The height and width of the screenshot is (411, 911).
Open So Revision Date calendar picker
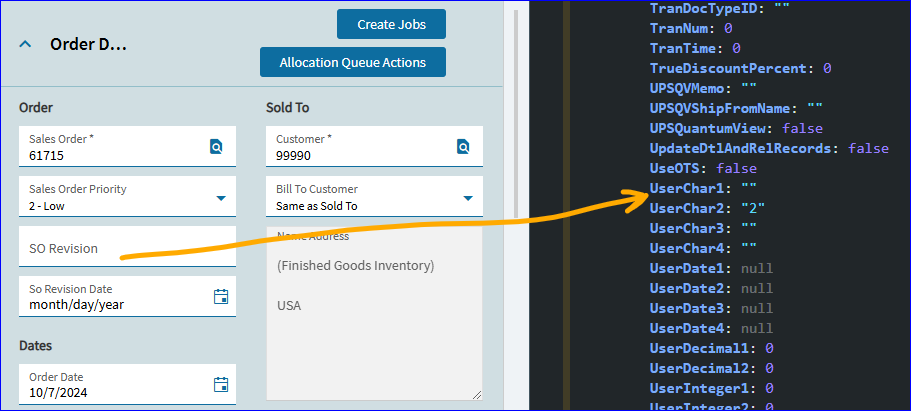point(221,296)
